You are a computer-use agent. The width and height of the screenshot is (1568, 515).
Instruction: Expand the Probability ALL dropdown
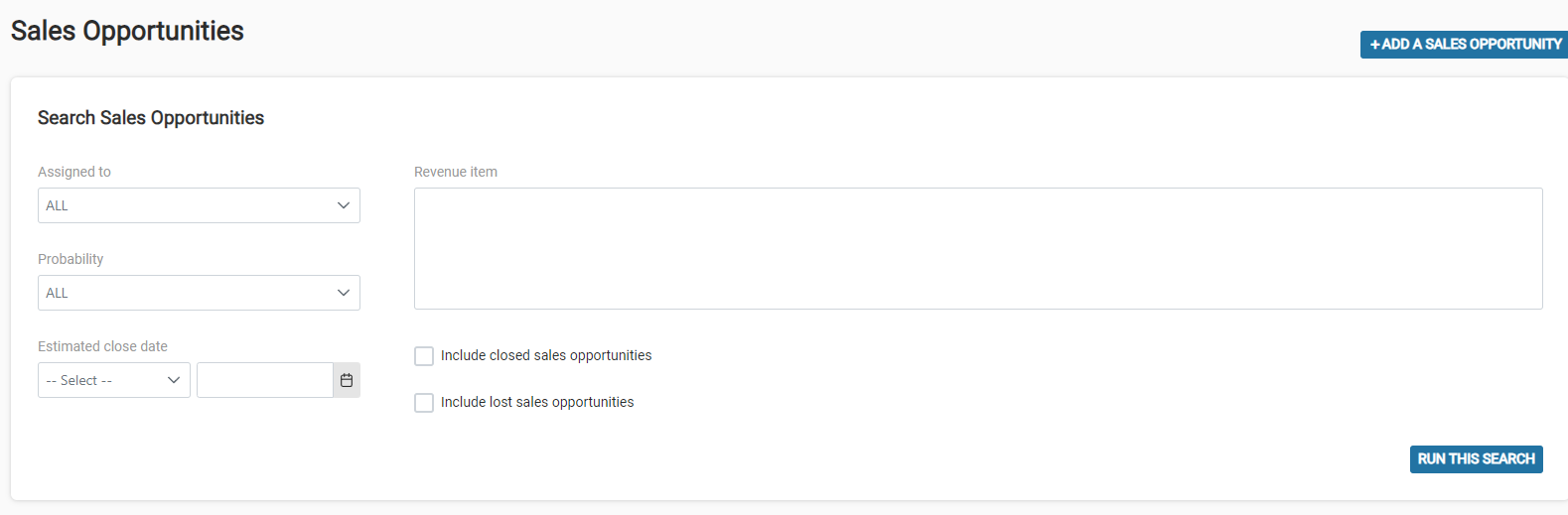pos(199,293)
